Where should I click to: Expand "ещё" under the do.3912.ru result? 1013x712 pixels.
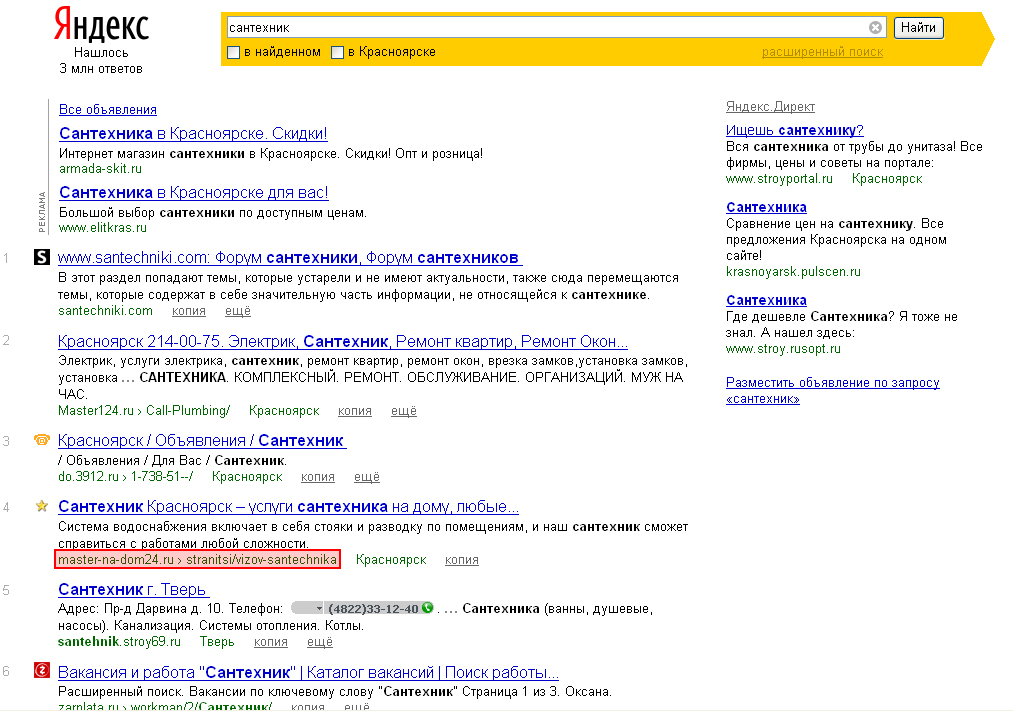click(x=367, y=477)
